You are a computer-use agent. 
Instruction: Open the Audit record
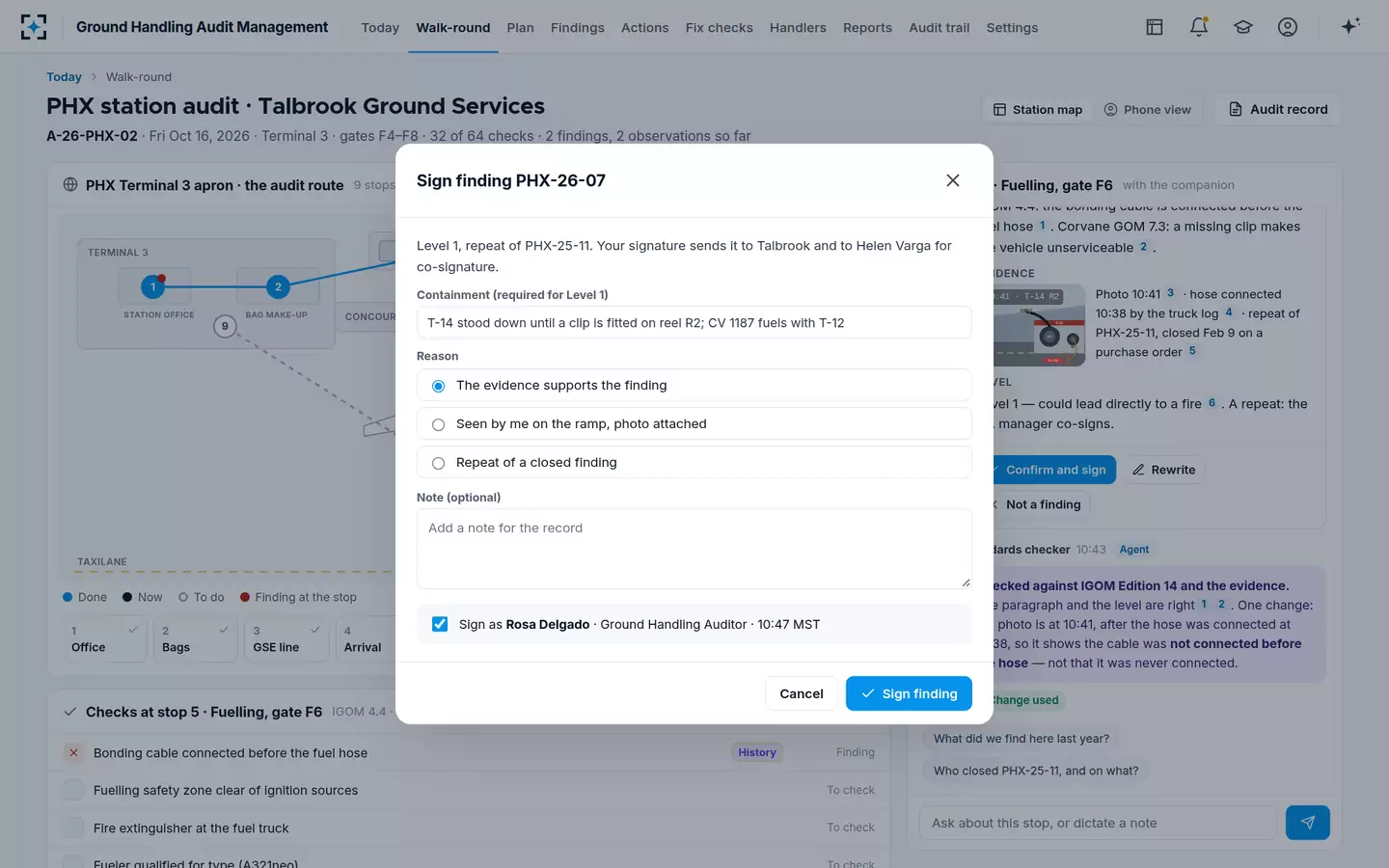1278,109
